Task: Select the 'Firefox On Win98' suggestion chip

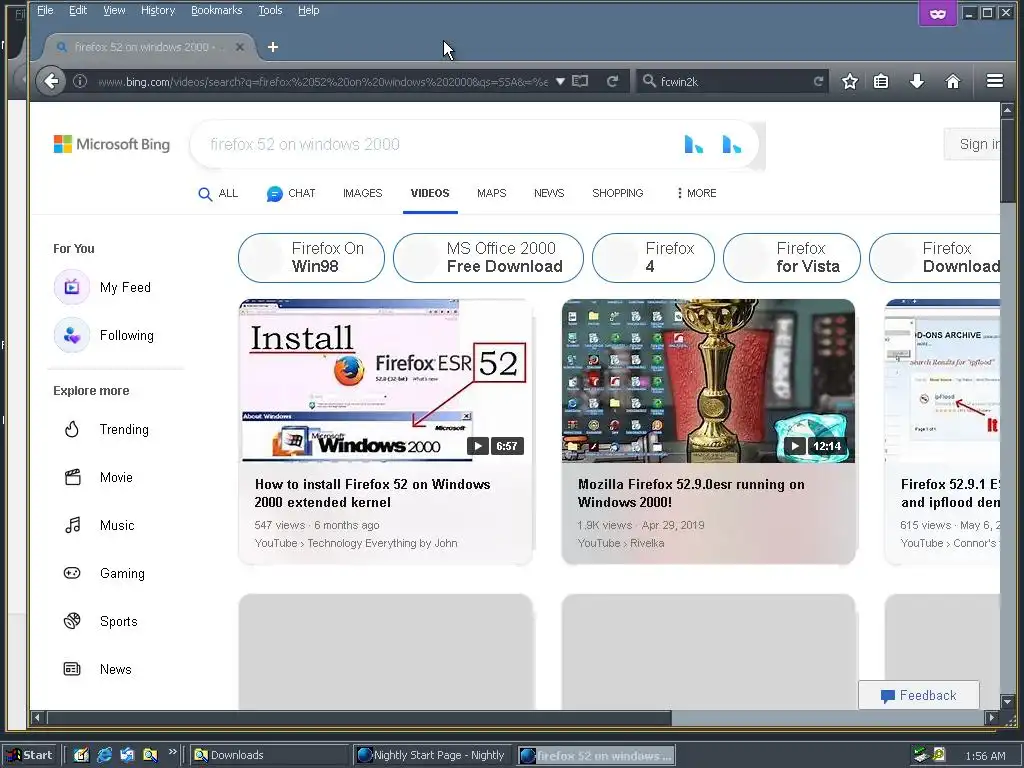Action: point(312,258)
